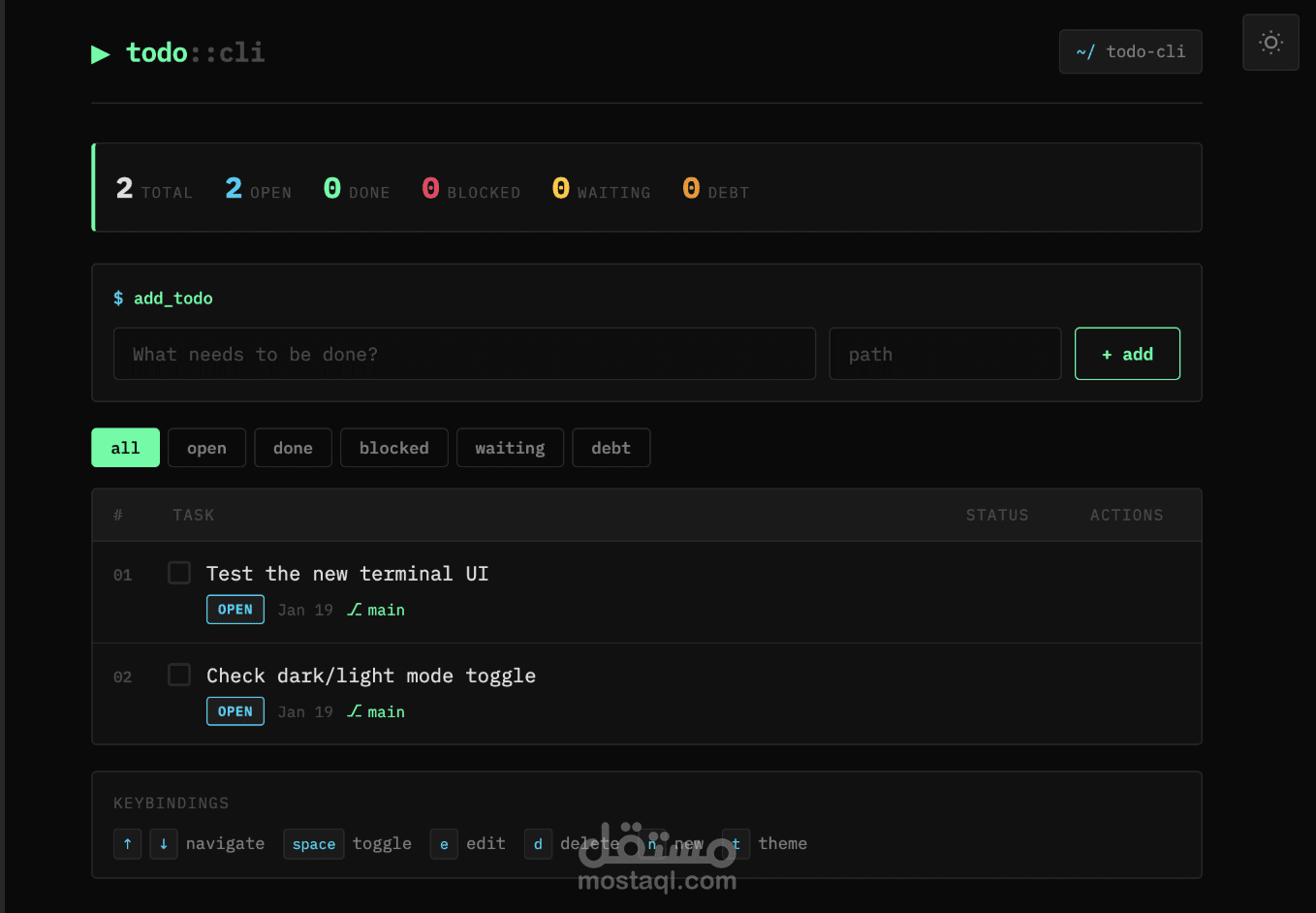Click the '2 OPEN' stat
Viewport: 1316px width, 913px height.
pyautogui.click(x=258, y=189)
